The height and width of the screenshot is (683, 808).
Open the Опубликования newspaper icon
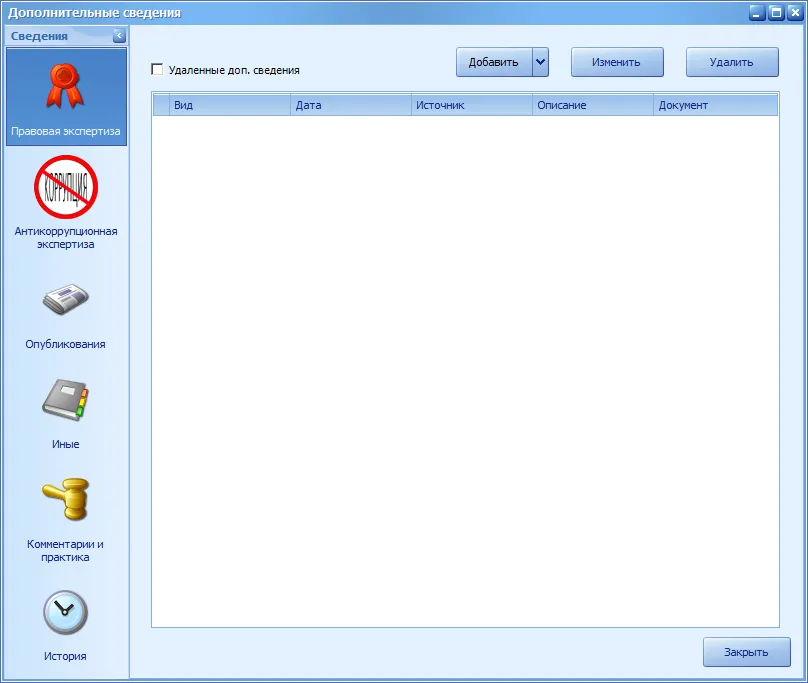tap(65, 298)
